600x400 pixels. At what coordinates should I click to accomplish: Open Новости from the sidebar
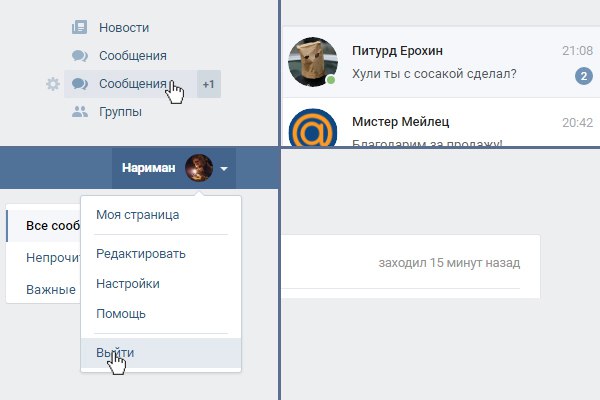pyautogui.click(x=124, y=28)
